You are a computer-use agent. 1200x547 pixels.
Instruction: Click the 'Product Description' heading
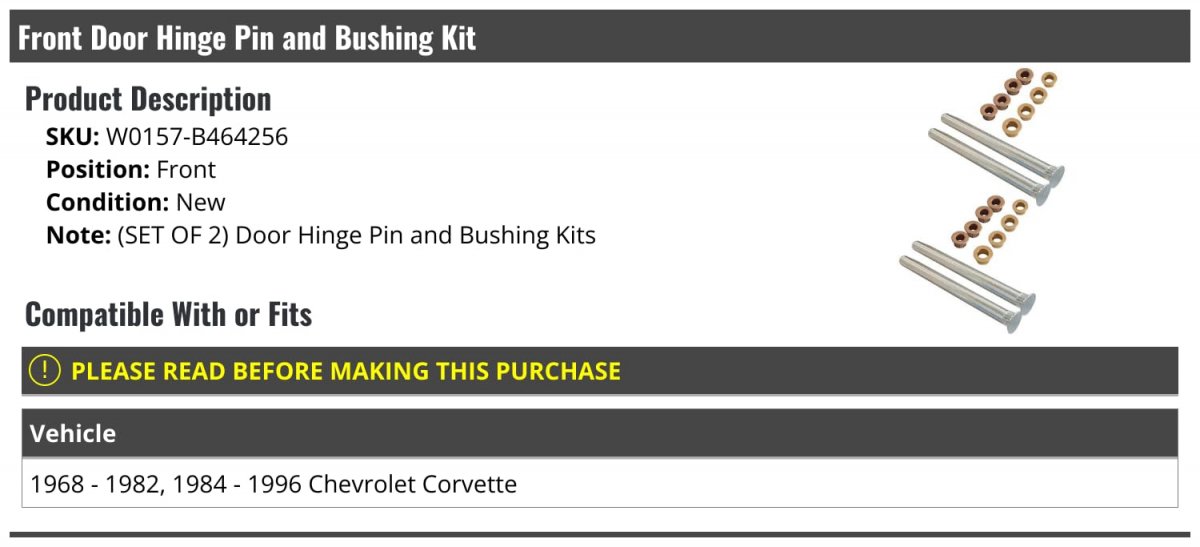click(x=148, y=98)
